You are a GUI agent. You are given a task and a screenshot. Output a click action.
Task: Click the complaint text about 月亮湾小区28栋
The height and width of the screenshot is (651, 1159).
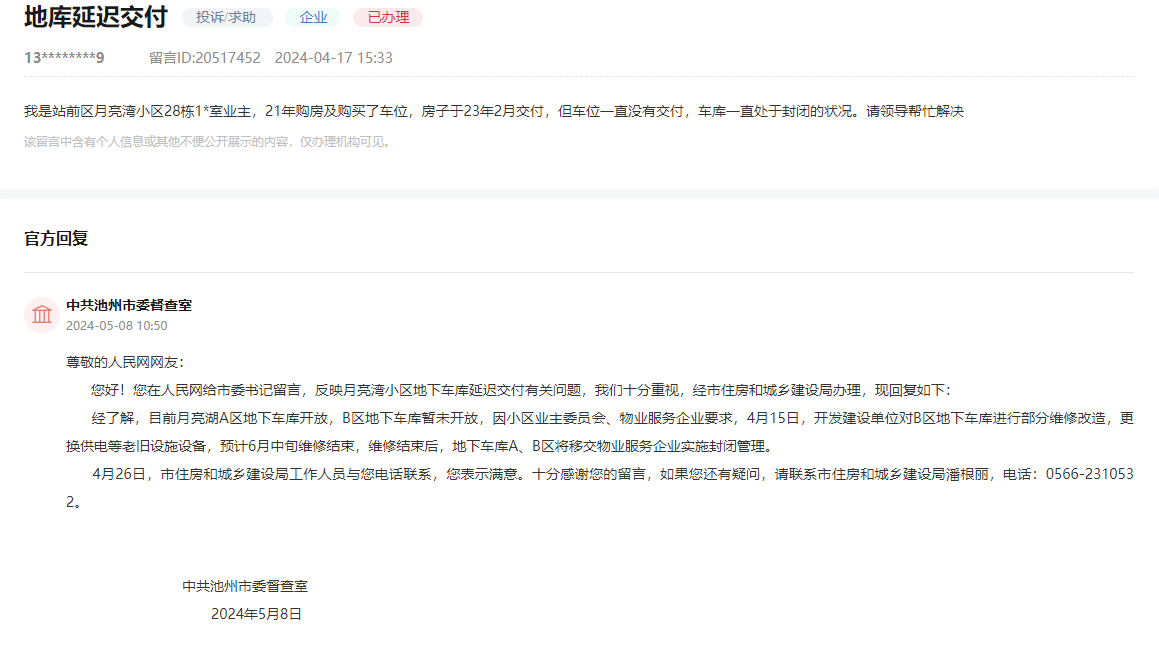pos(494,112)
